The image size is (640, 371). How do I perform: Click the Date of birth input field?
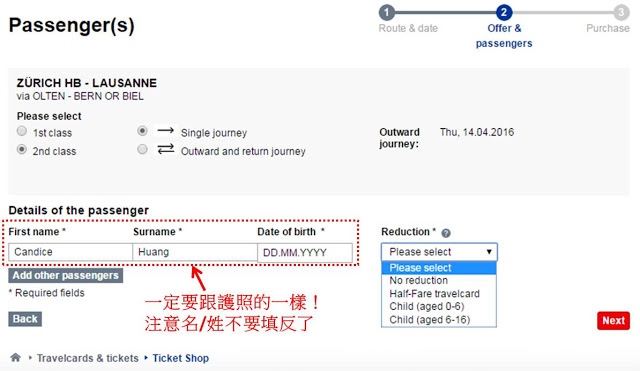pos(305,253)
